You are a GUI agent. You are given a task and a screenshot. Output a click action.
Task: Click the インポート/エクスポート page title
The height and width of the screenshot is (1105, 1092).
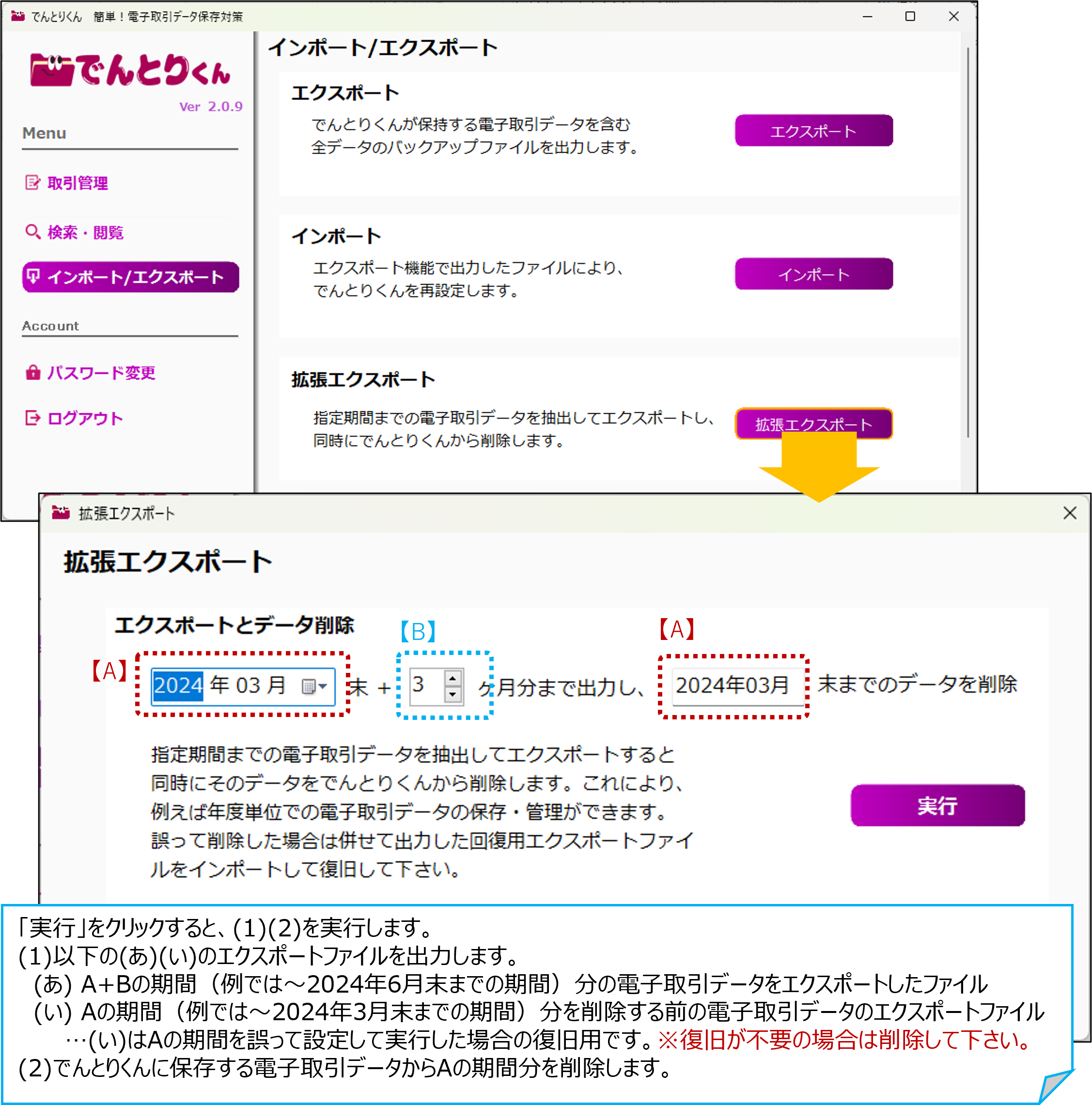(x=383, y=48)
